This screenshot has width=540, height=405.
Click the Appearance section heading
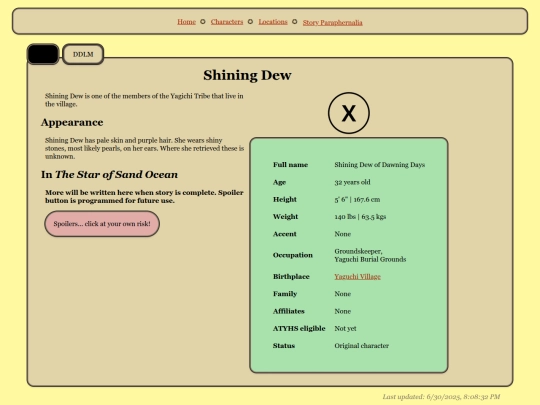click(x=72, y=122)
